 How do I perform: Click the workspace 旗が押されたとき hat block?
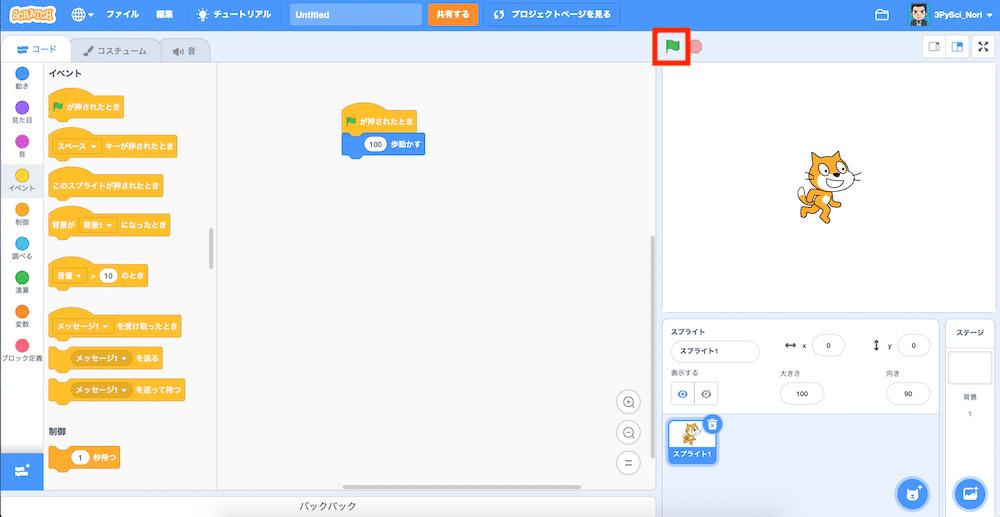[x=379, y=119]
